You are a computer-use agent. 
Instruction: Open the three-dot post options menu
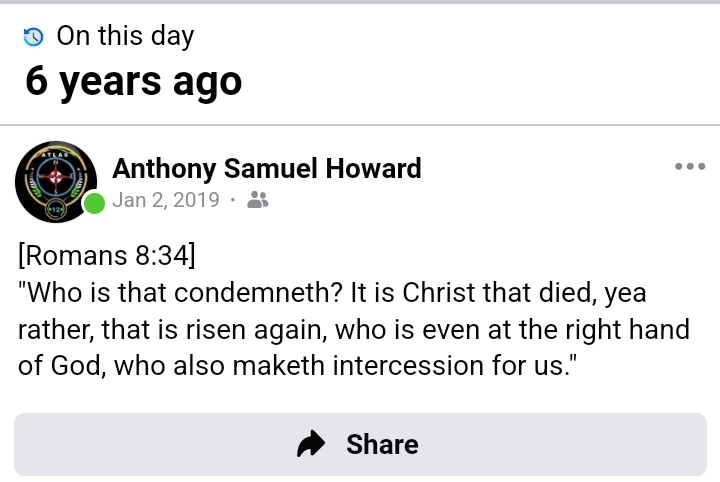coord(690,167)
